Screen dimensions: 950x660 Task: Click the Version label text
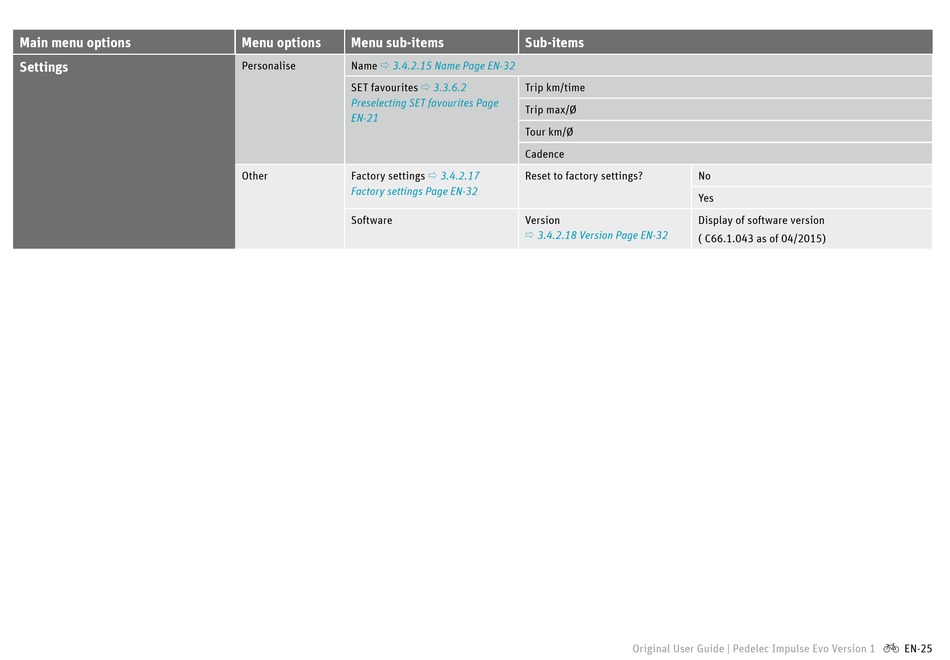point(542,220)
